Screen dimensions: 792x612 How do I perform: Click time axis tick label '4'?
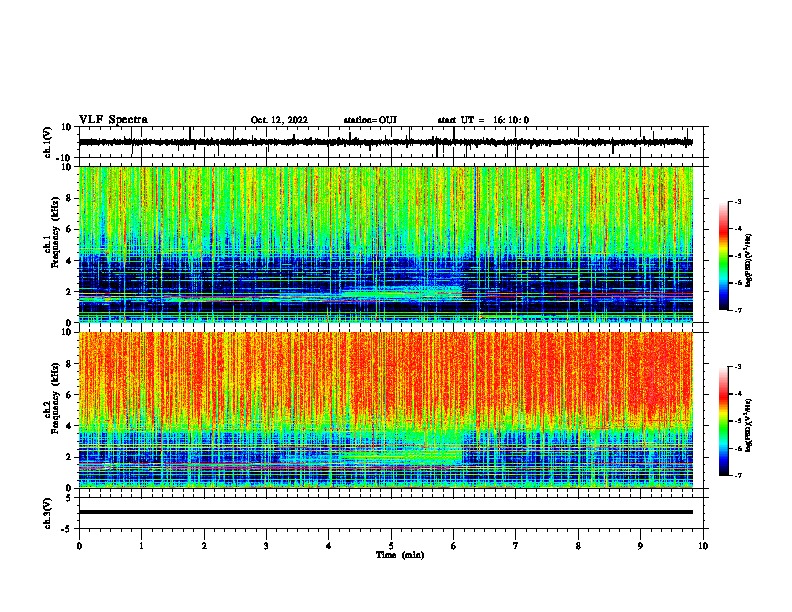(329, 546)
